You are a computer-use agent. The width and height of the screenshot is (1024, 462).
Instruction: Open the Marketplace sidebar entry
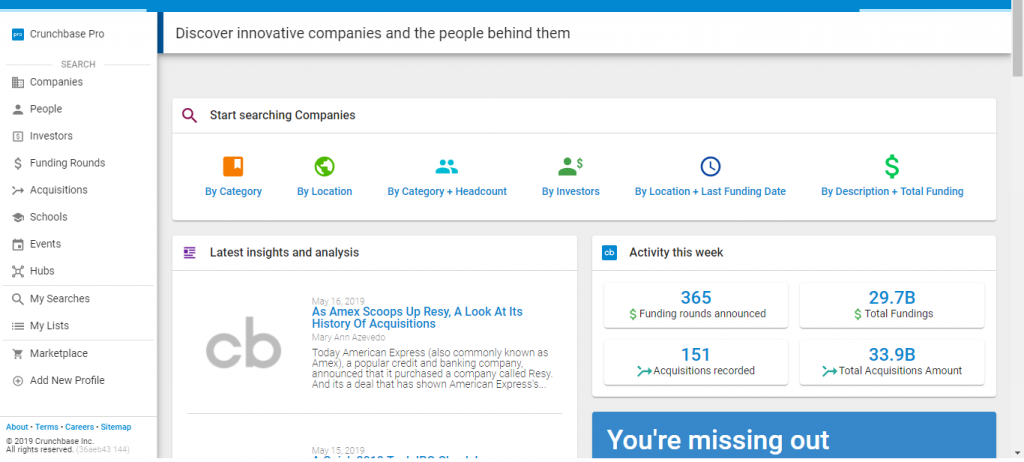pos(58,354)
